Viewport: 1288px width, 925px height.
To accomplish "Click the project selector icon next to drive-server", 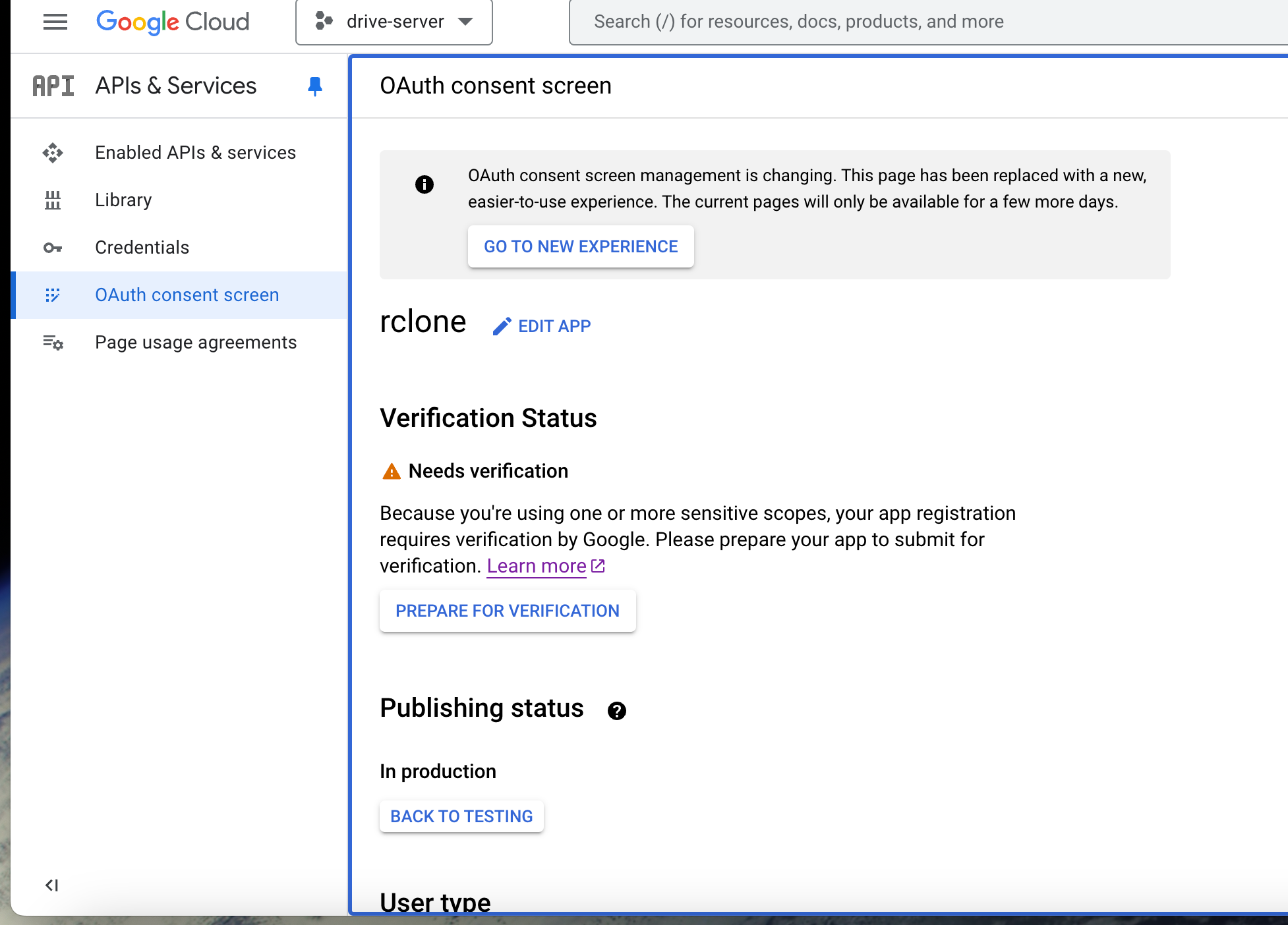I will click(324, 21).
